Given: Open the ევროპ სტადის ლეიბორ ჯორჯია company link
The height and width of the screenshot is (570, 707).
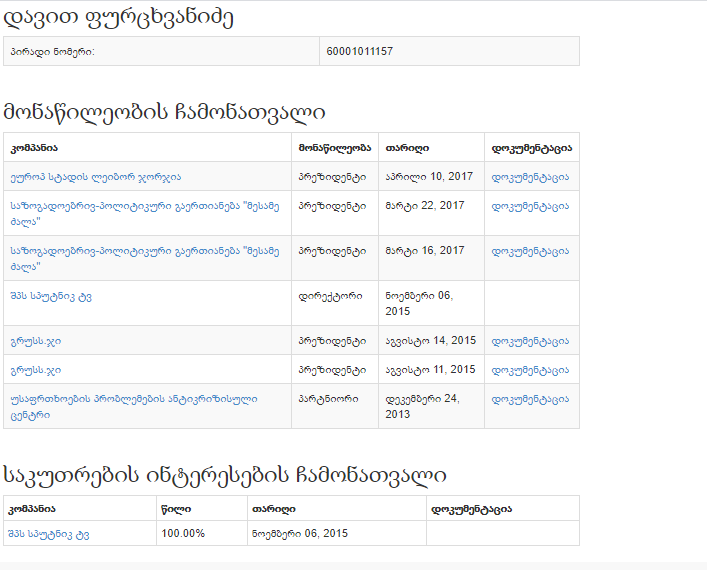Looking at the screenshot, I should 96,177.
